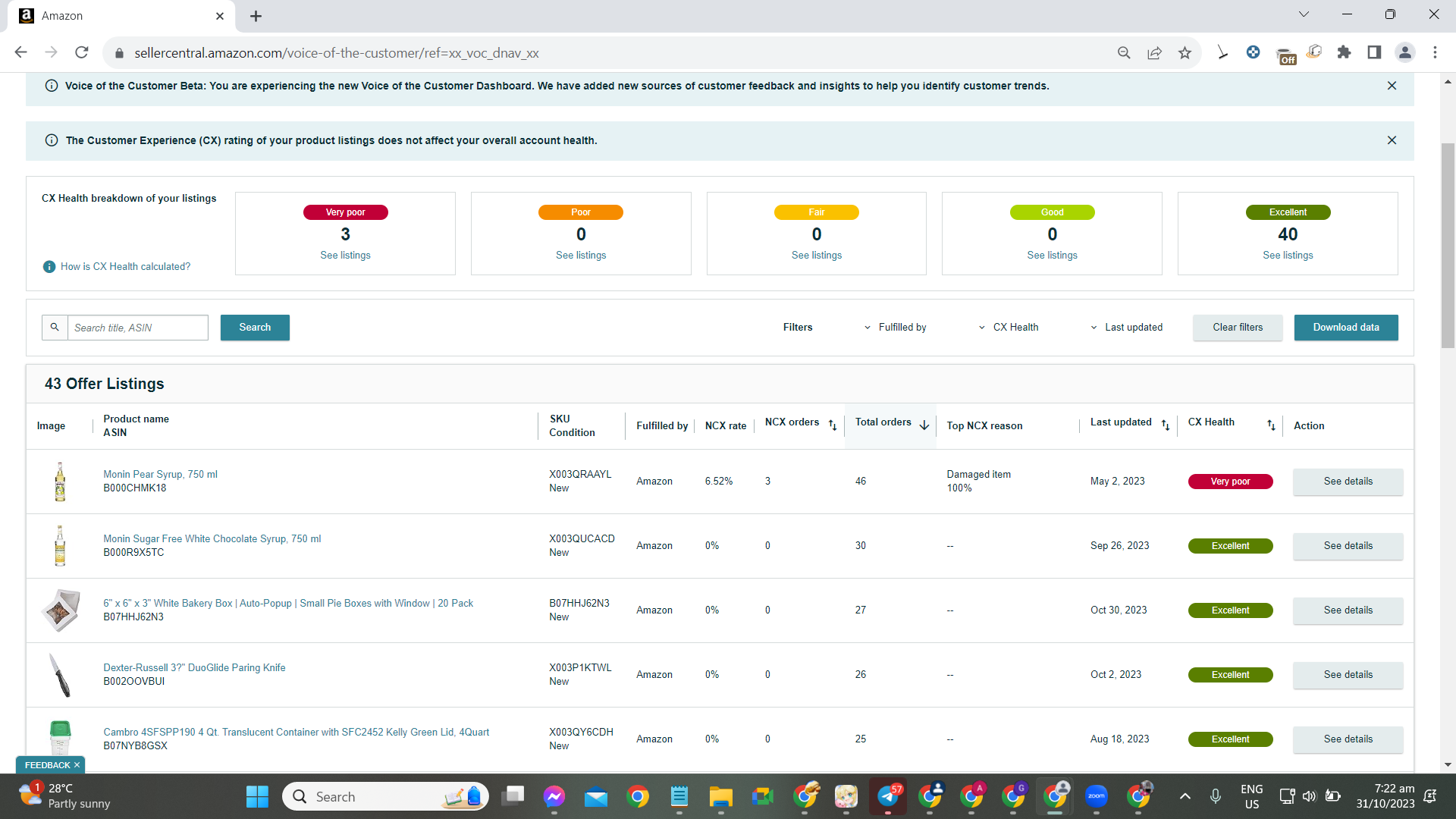This screenshot has width=1456, height=819.
Task: Click the page vertical scrollbar
Action: 1448,245
